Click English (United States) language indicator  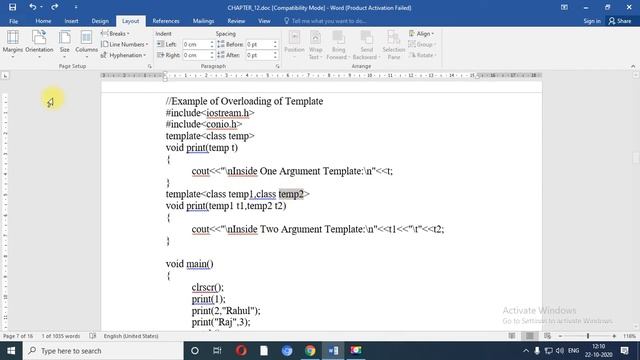point(131,336)
